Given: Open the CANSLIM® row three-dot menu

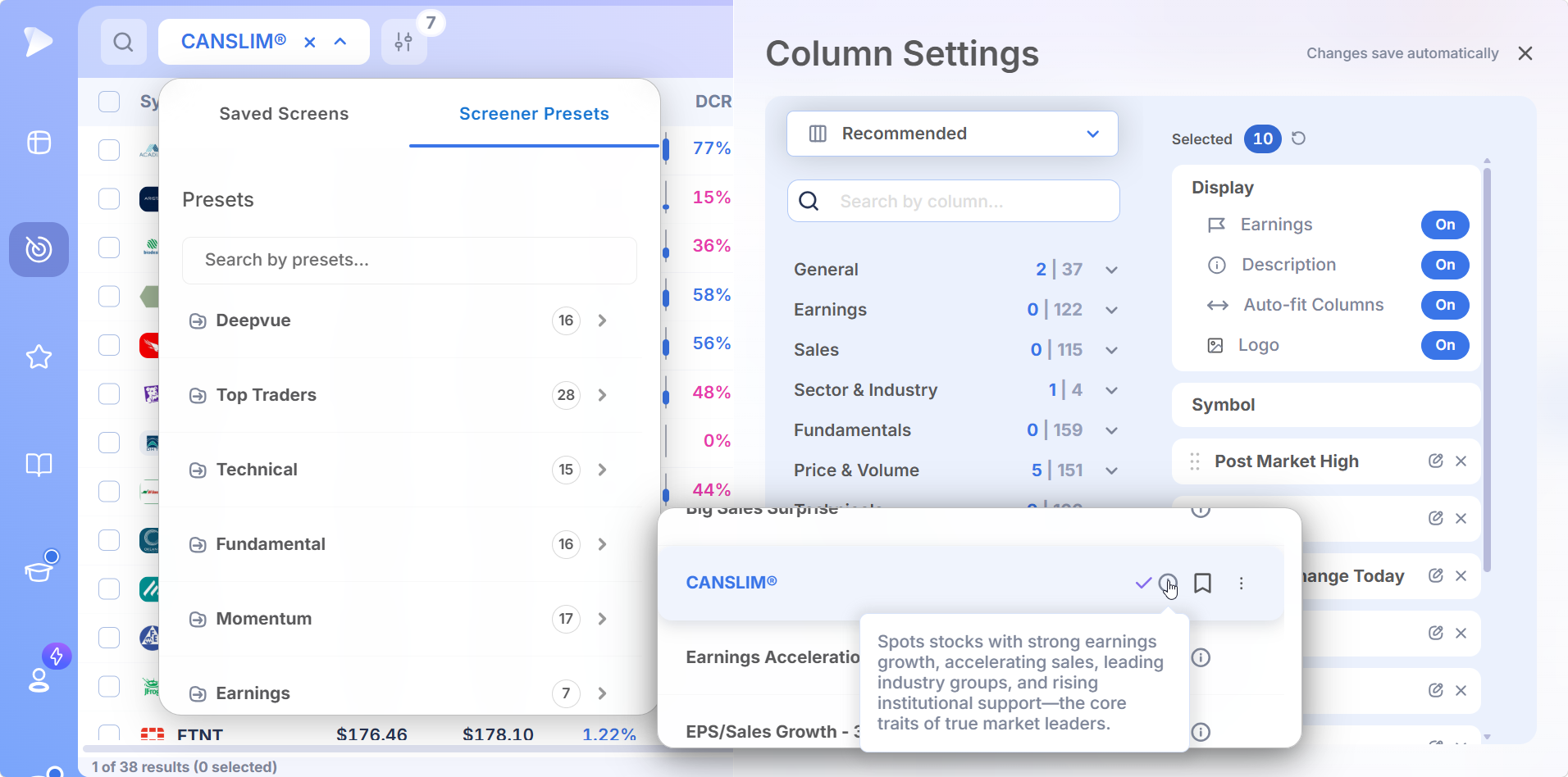Looking at the screenshot, I should (1241, 583).
